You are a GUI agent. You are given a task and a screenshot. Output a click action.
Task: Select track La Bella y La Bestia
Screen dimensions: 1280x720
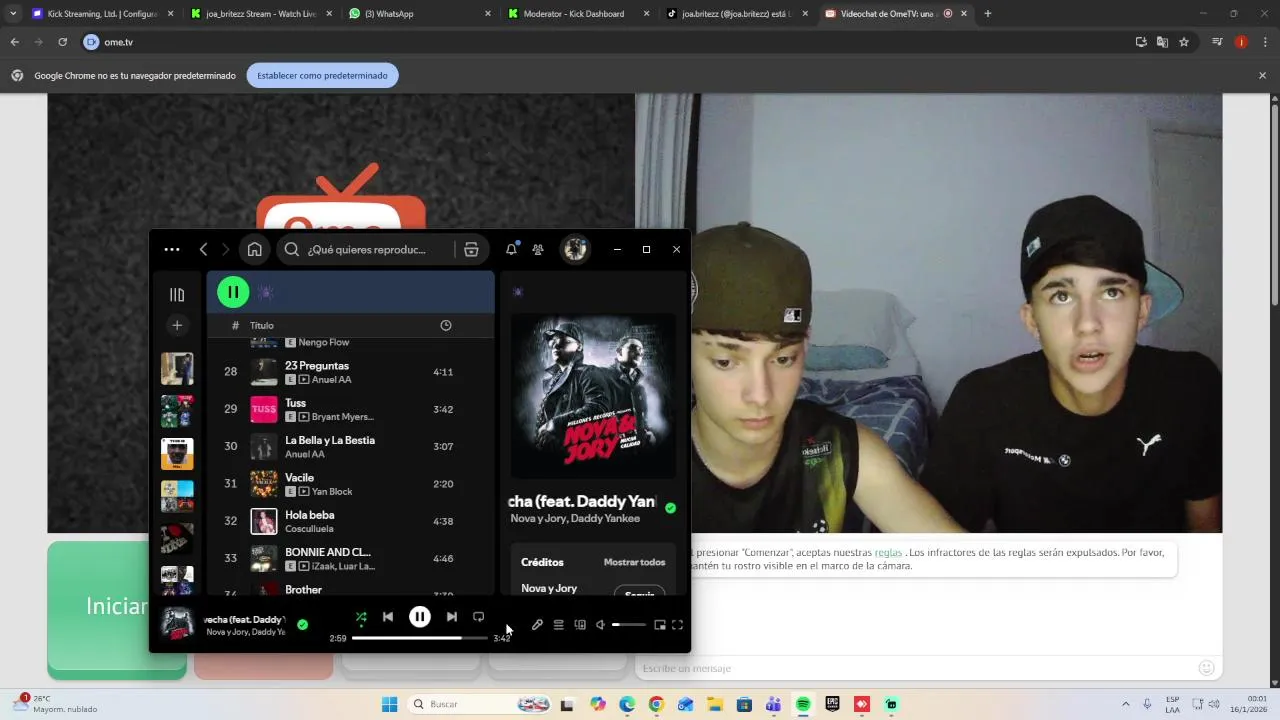pyautogui.click(x=350, y=446)
